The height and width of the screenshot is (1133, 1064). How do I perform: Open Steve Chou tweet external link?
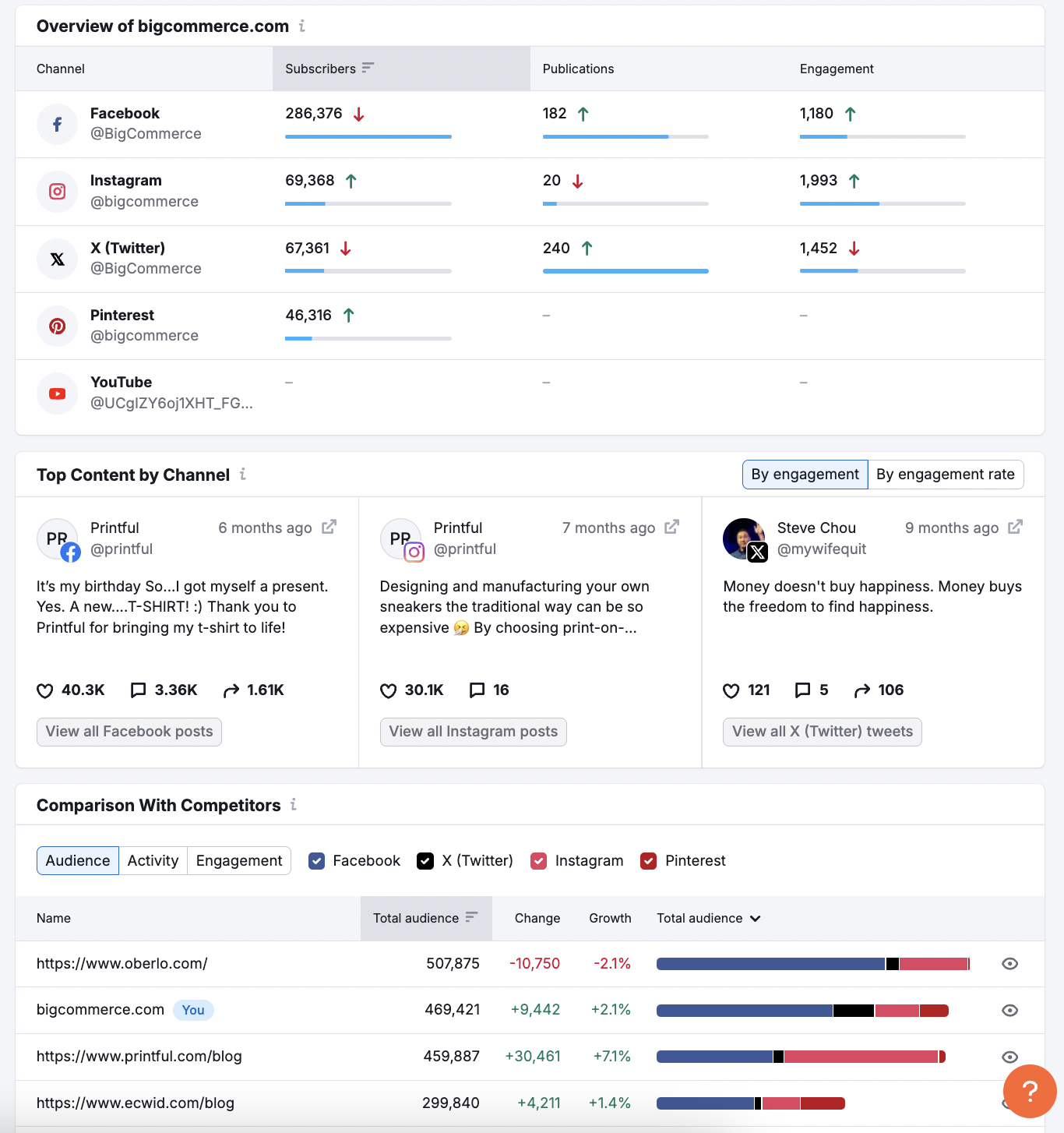pyautogui.click(x=1015, y=528)
